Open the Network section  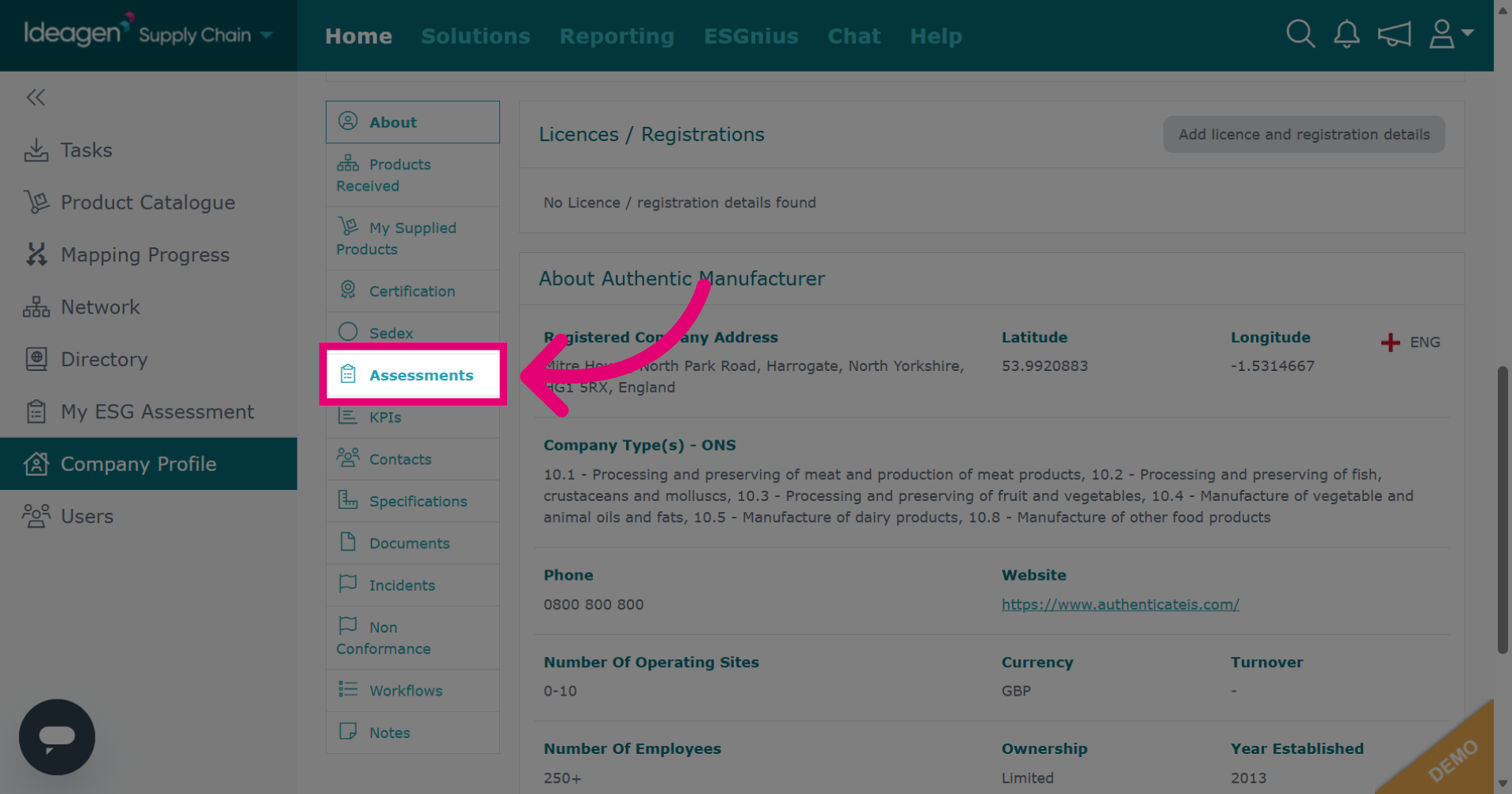click(x=148, y=307)
